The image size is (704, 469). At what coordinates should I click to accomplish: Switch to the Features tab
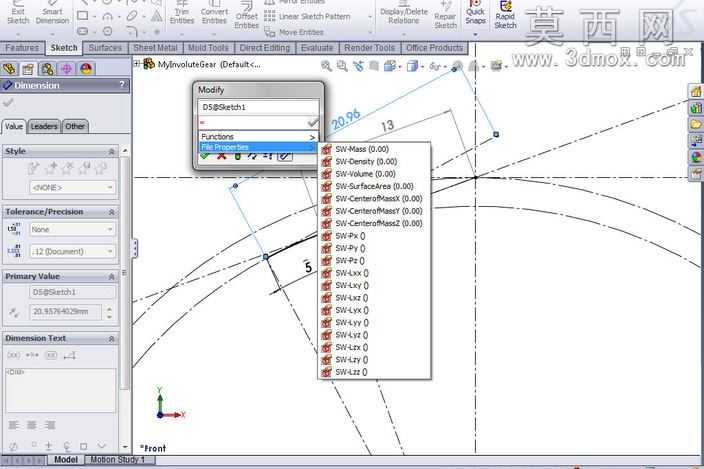coord(22,48)
